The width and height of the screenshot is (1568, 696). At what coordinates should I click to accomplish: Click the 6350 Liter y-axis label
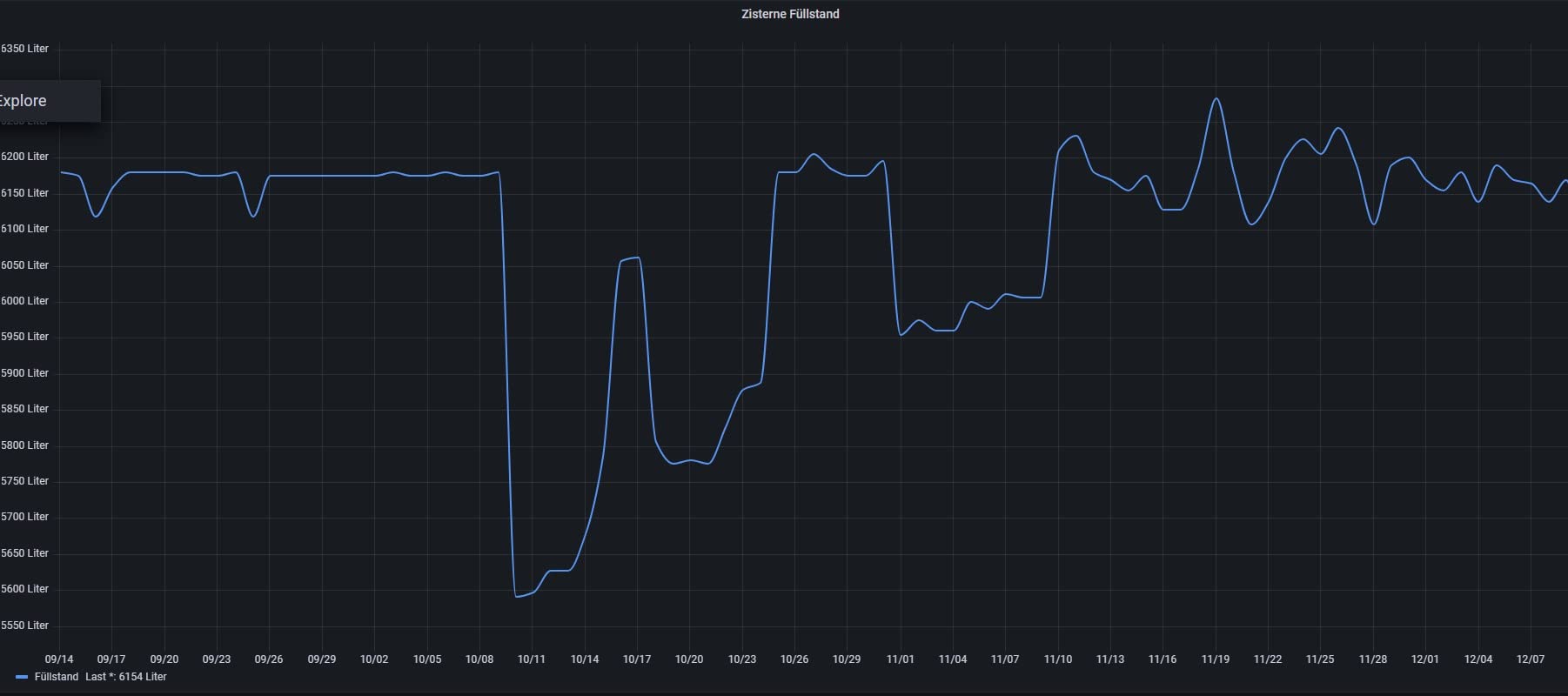[24, 49]
